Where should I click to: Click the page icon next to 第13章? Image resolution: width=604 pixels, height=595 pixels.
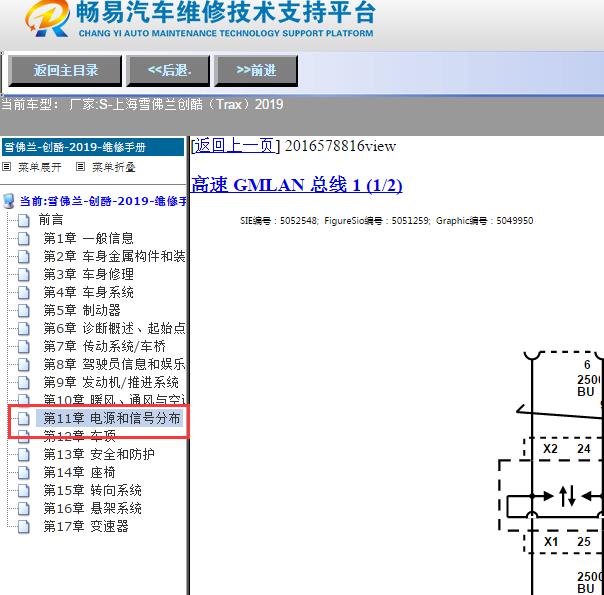[23, 454]
